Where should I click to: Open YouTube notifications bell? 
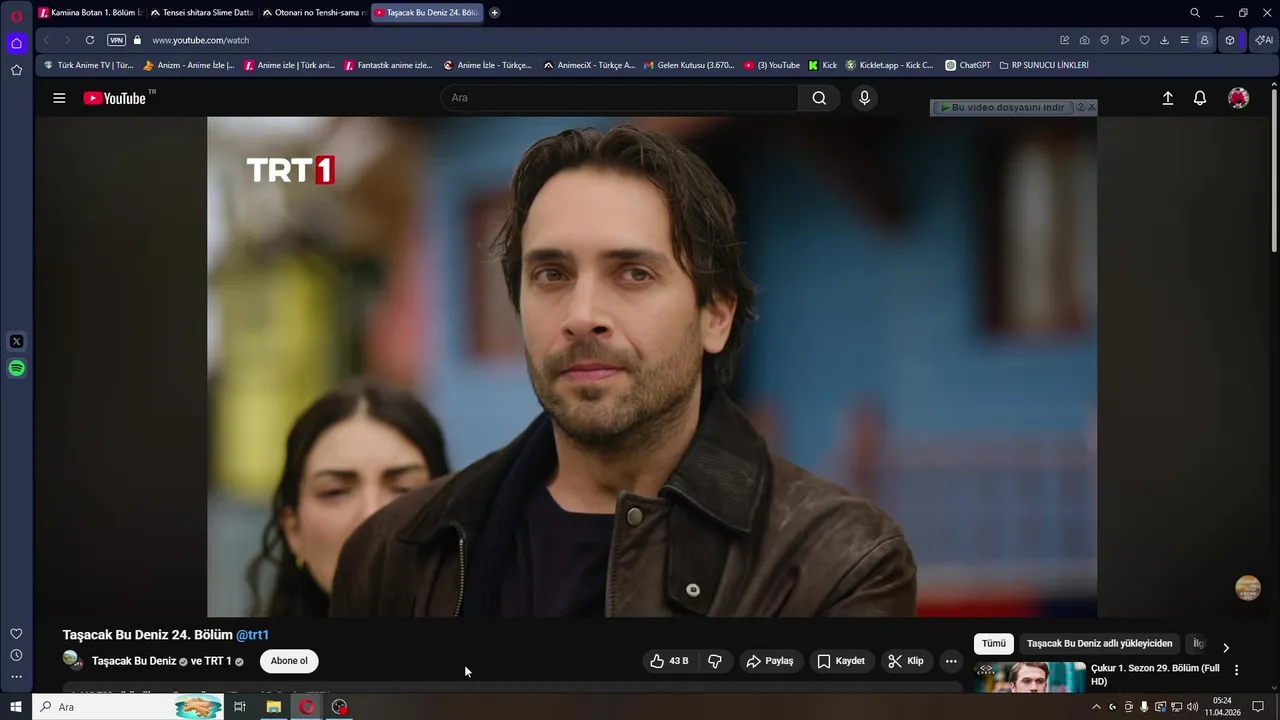1200,98
